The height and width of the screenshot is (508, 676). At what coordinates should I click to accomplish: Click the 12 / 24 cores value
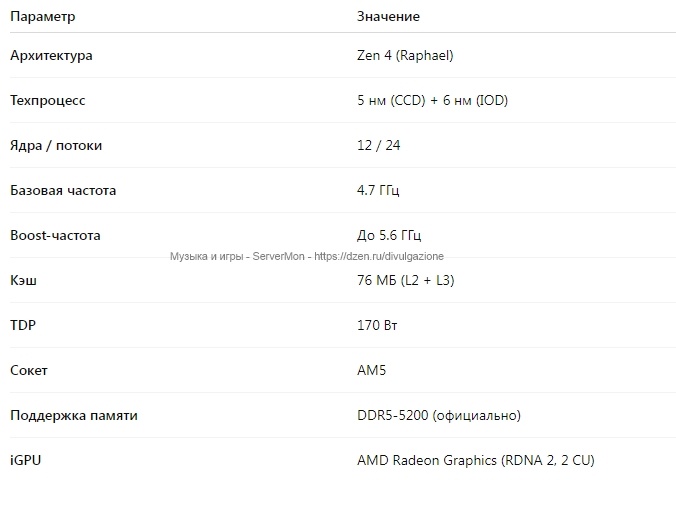(x=379, y=145)
